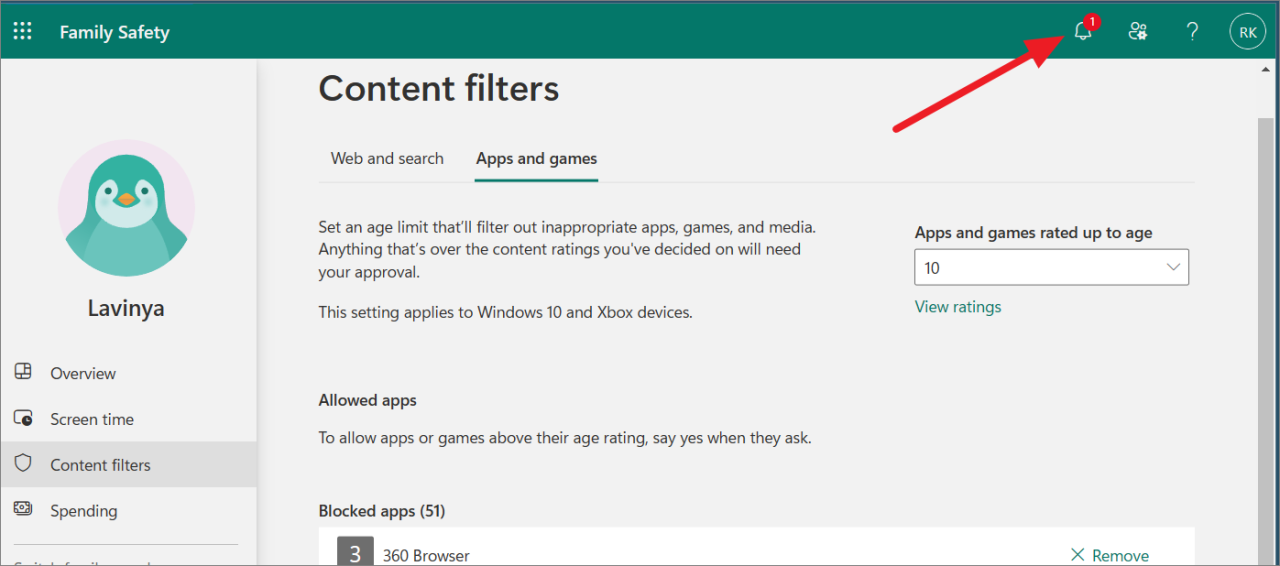
Task: Expand the age rating dropdown showing 10
Action: 1051,267
